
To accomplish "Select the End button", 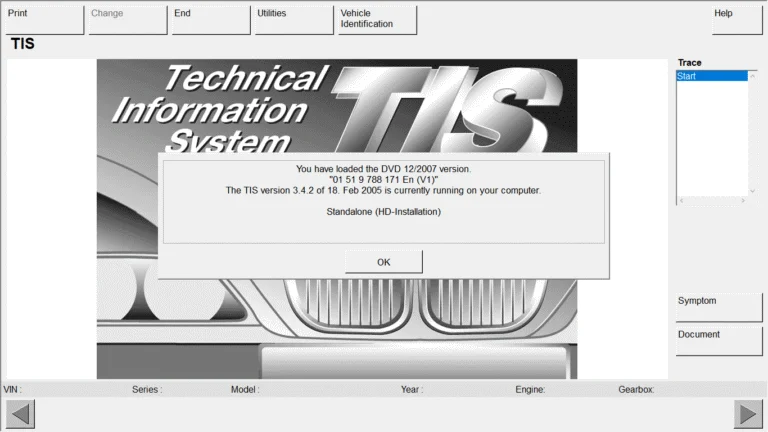I will [x=211, y=20].
